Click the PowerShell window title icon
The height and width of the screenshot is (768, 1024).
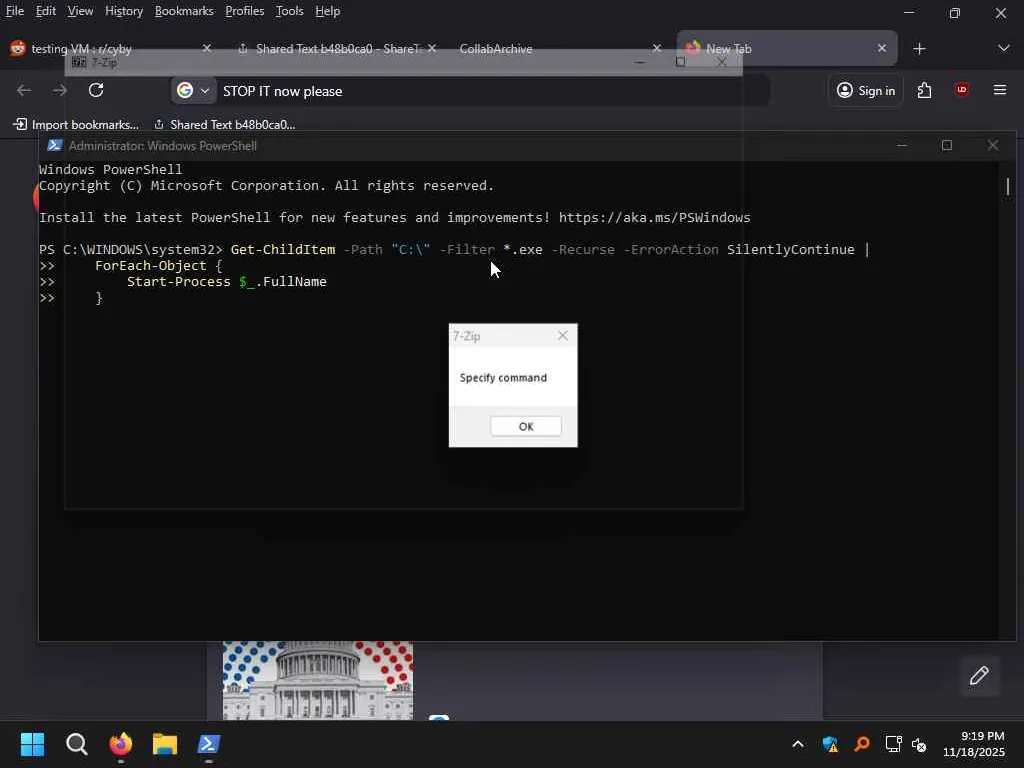coord(55,146)
